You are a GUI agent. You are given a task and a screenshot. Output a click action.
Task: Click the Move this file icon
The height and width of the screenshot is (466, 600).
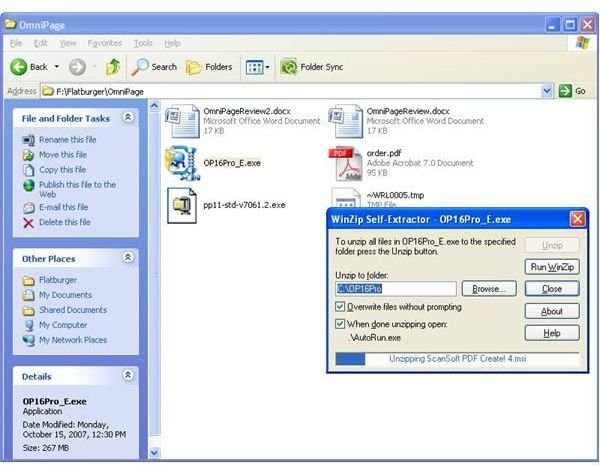[28, 155]
